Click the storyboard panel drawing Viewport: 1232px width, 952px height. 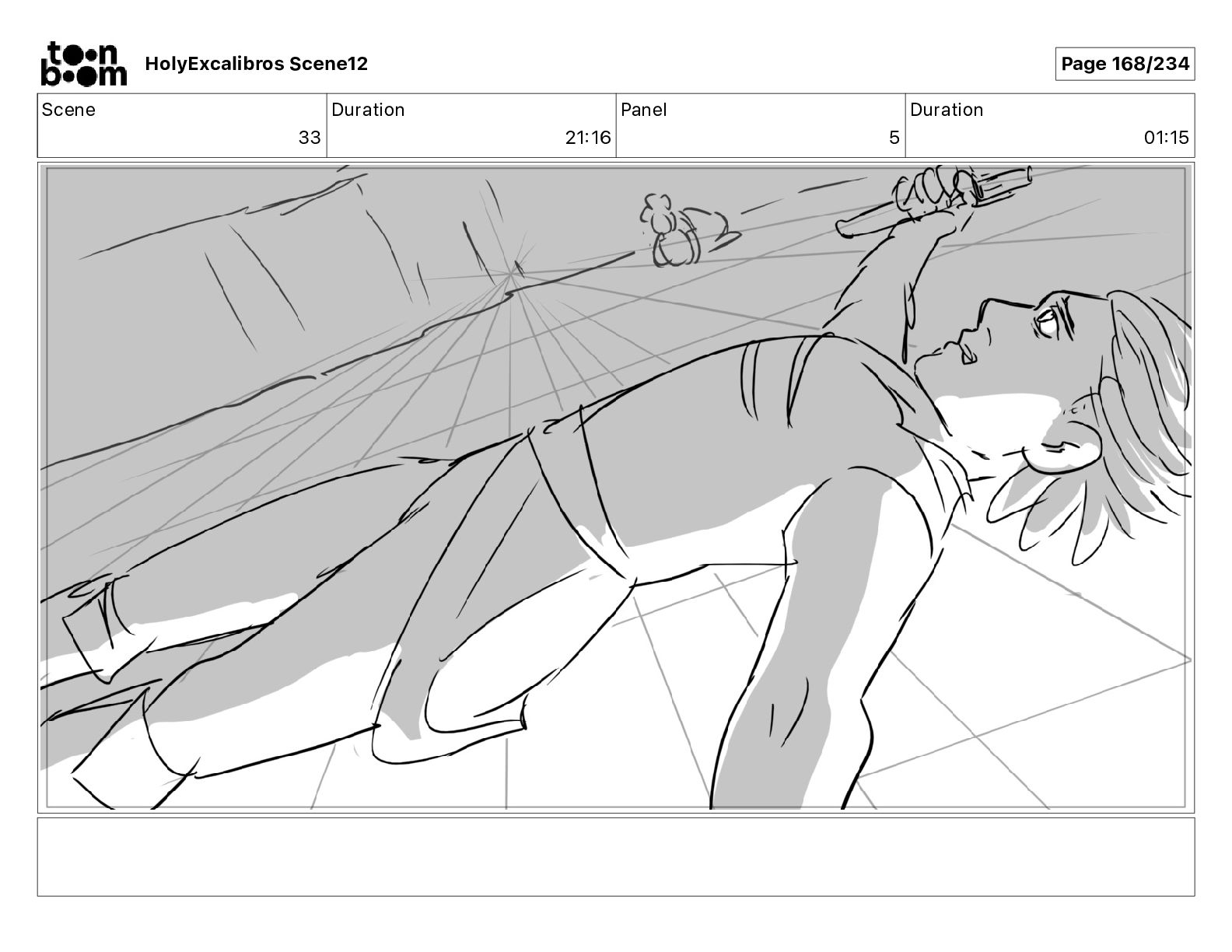click(616, 488)
